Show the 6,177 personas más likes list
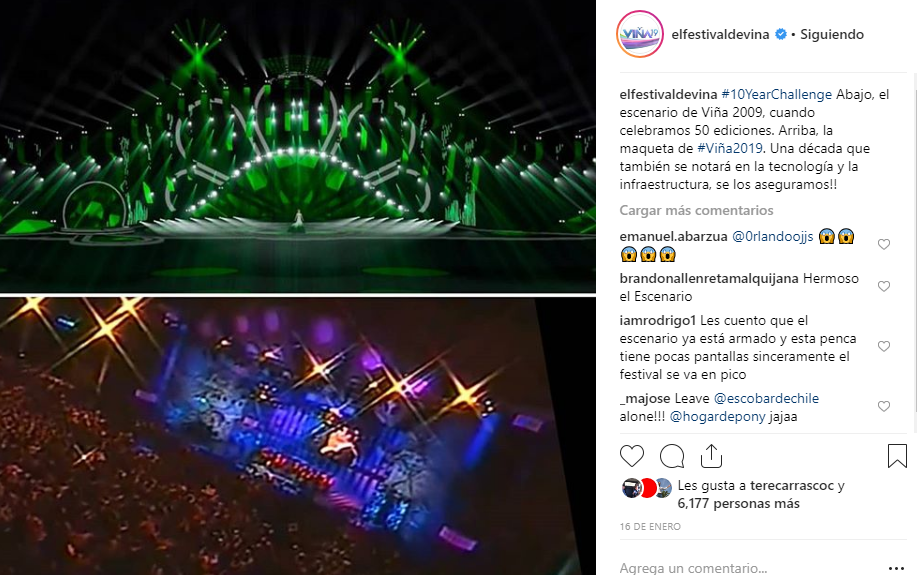Image resolution: width=917 pixels, height=575 pixels. (739, 503)
